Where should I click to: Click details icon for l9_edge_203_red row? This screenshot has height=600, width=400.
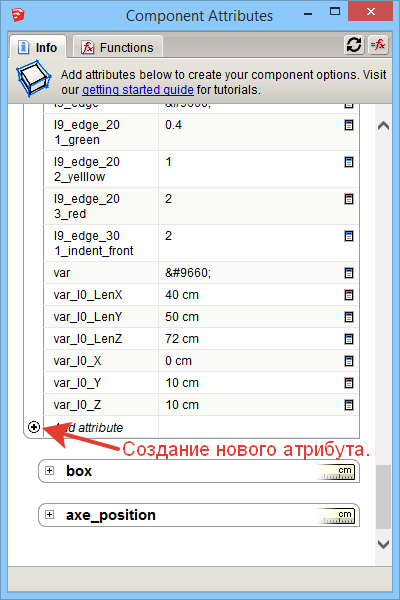click(x=349, y=199)
